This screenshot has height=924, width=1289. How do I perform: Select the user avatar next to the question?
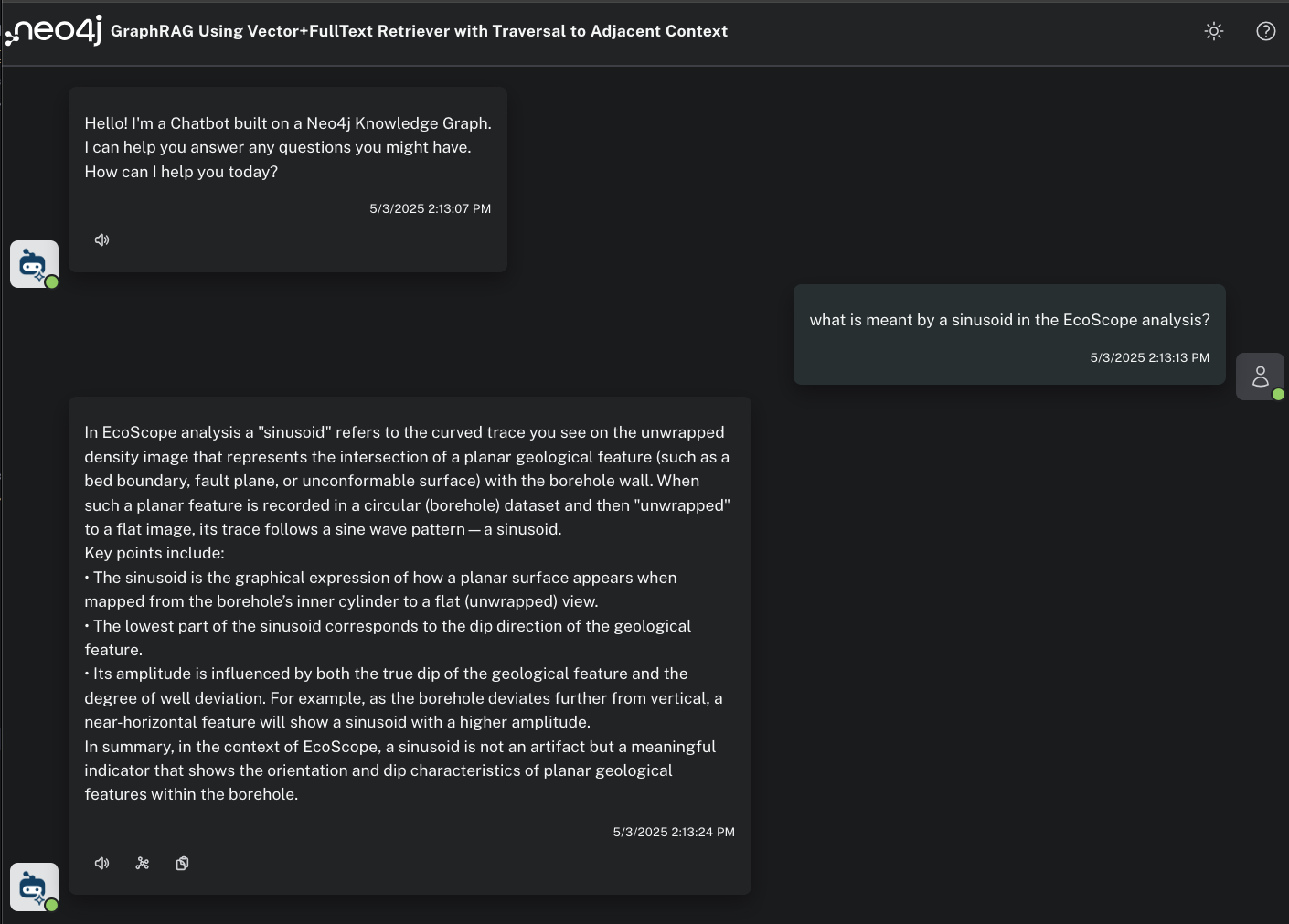(1260, 376)
